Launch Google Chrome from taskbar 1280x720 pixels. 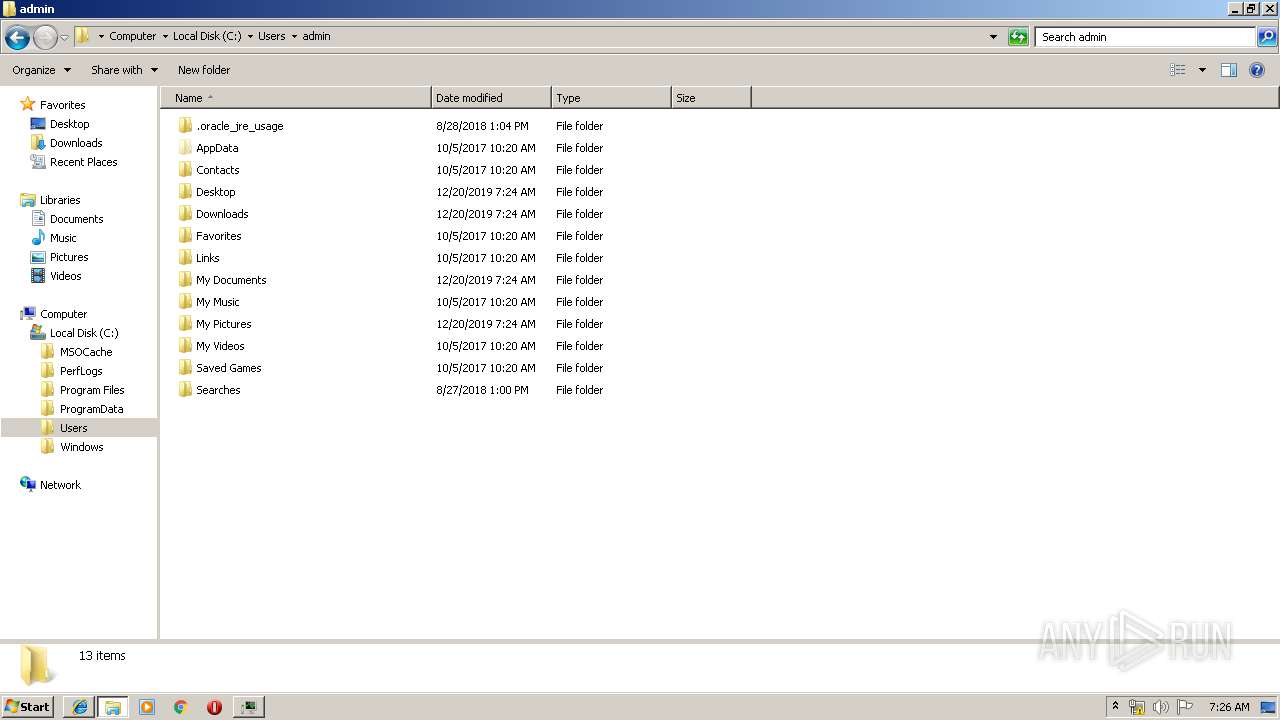point(180,707)
